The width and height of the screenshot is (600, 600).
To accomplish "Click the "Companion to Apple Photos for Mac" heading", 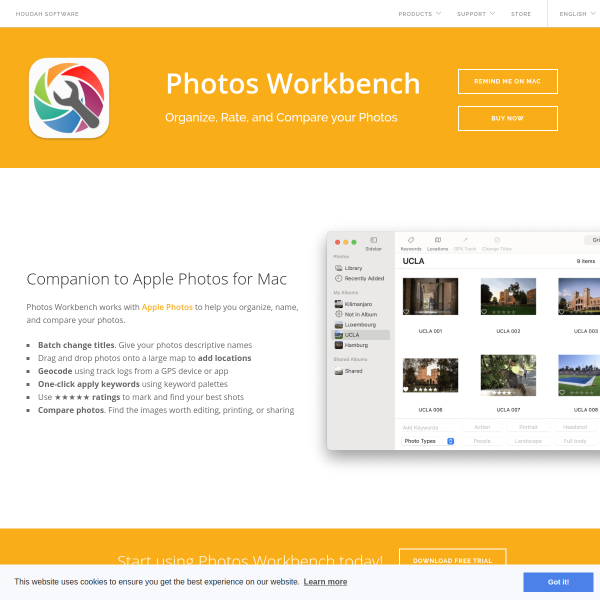I will click(x=157, y=279).
